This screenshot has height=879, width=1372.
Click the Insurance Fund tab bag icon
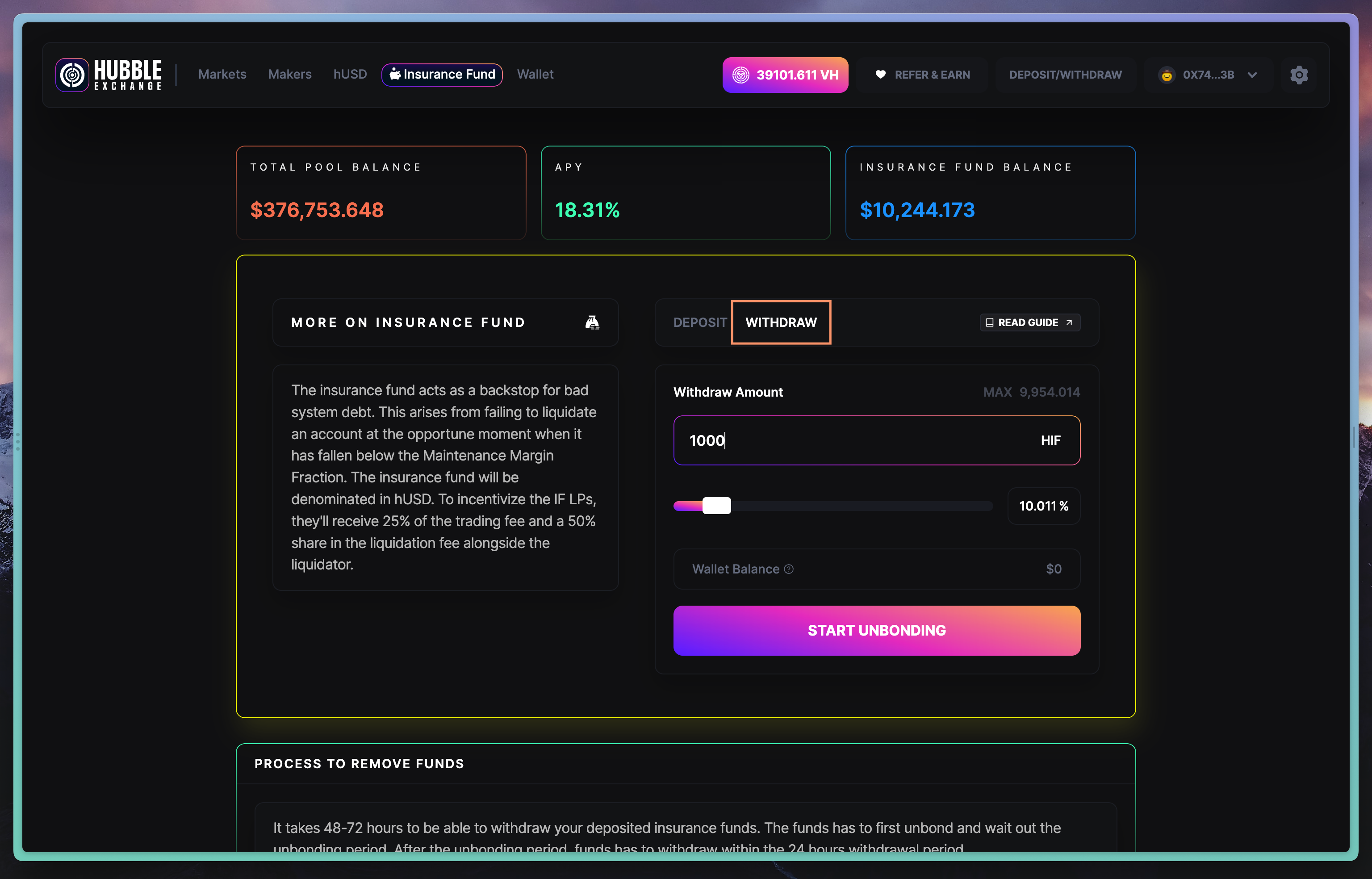click(x=394, y=74)
